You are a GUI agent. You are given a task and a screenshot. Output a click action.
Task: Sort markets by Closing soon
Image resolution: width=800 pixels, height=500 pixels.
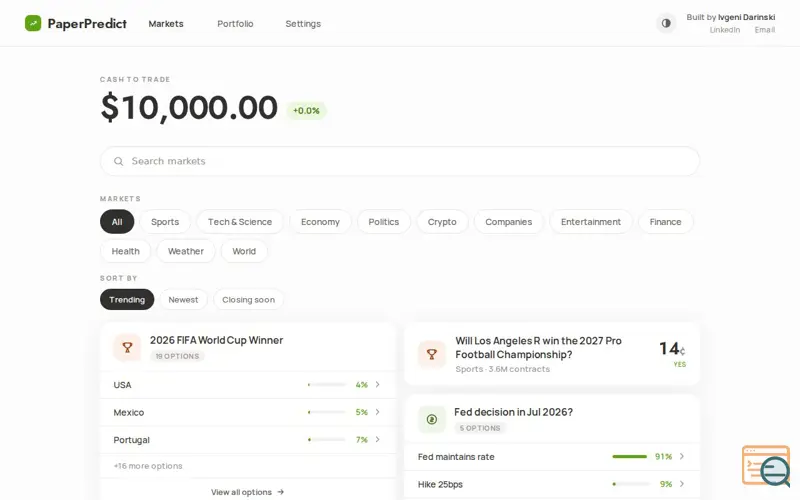pyautogui.click(x=248, y=299)
